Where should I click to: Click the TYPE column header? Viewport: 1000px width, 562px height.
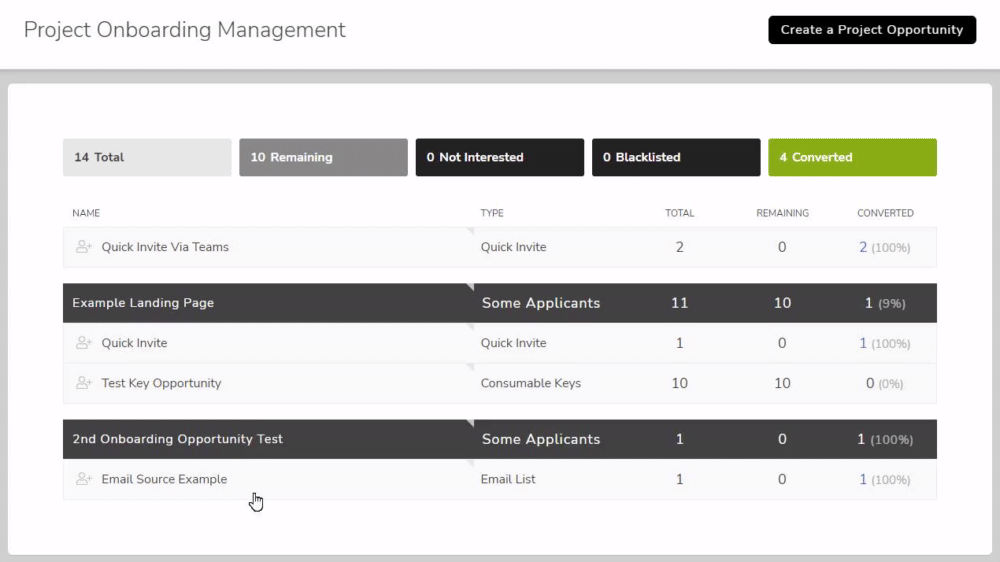coord(492,213)
